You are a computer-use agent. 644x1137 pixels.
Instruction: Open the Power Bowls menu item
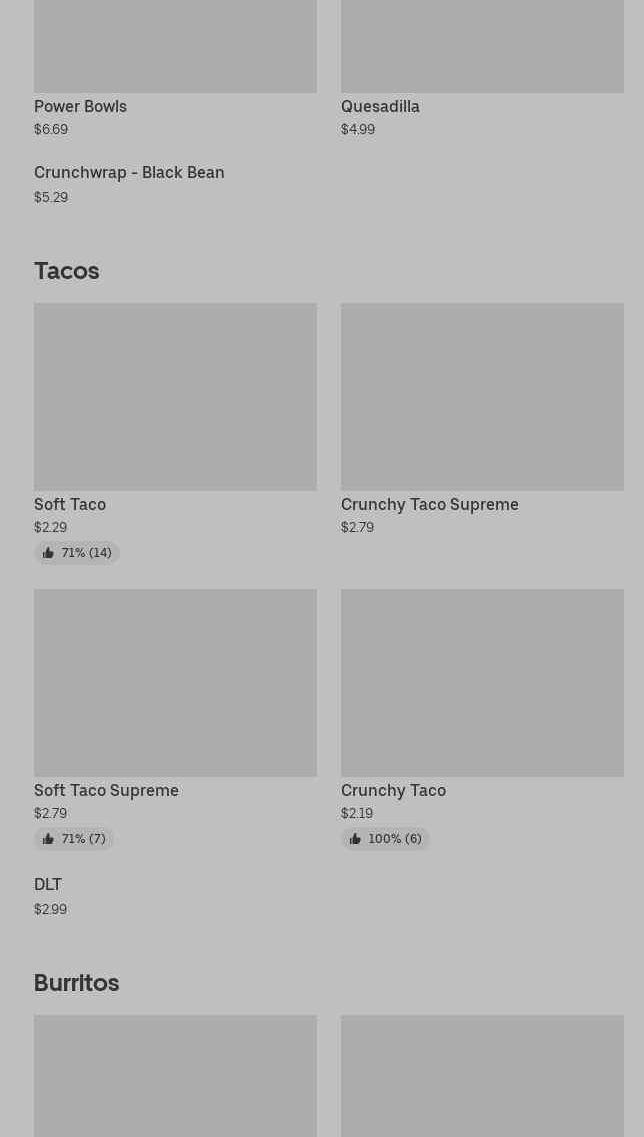coord(80,106)
